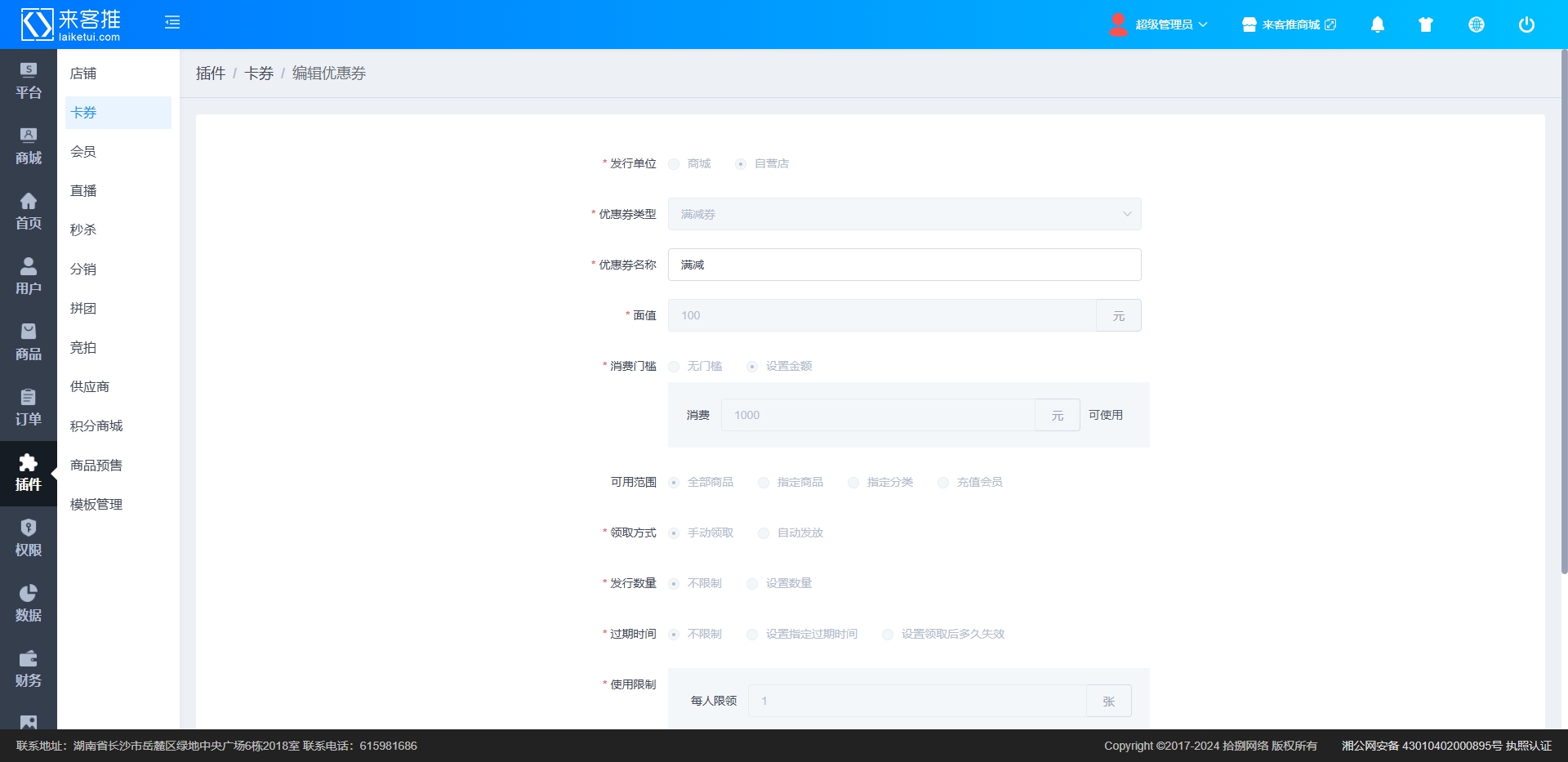The image size is (1568, 762).
Task: Open the 商城 section in sidebar
Action: [29, 147]
